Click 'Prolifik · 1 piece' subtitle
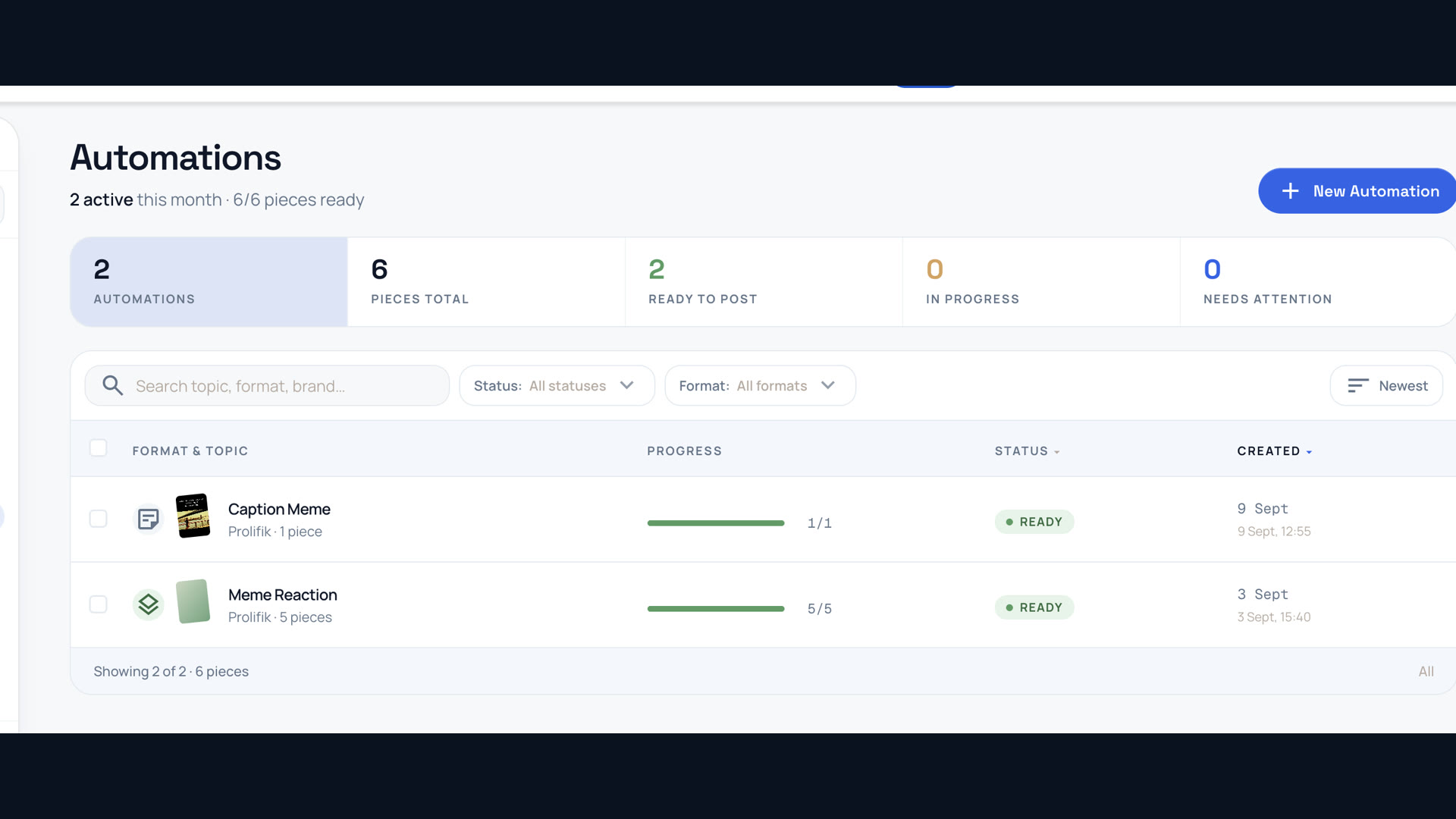Screen dimensions: 1456x819 [275, 531]
